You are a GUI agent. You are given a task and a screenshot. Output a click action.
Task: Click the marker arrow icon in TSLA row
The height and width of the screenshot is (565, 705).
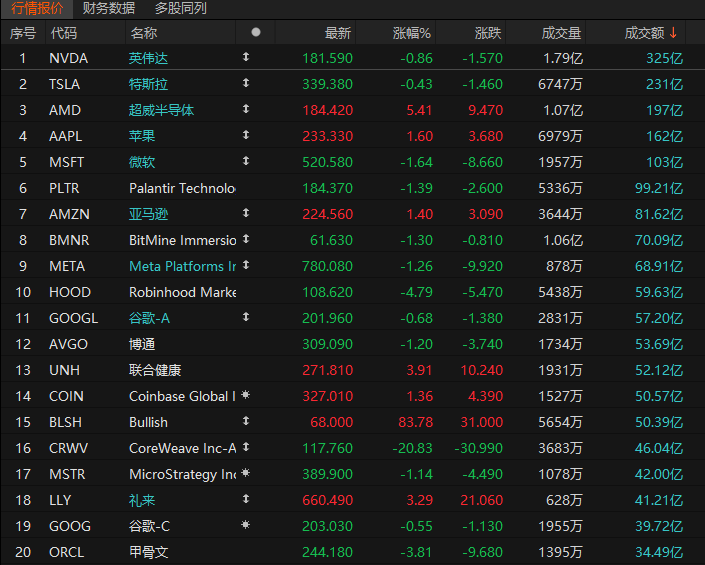246,83
